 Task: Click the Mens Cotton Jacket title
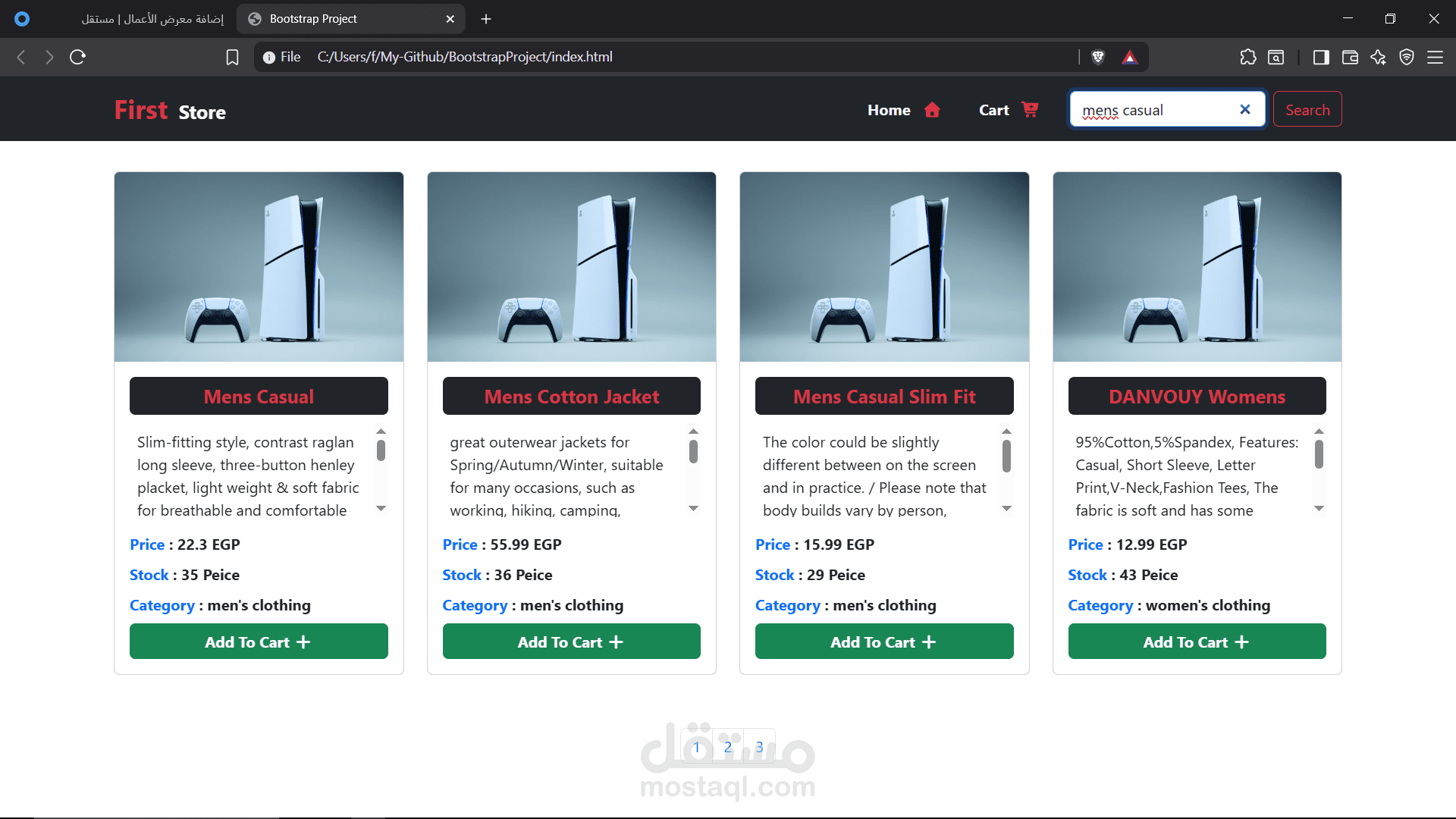point(571,396)
